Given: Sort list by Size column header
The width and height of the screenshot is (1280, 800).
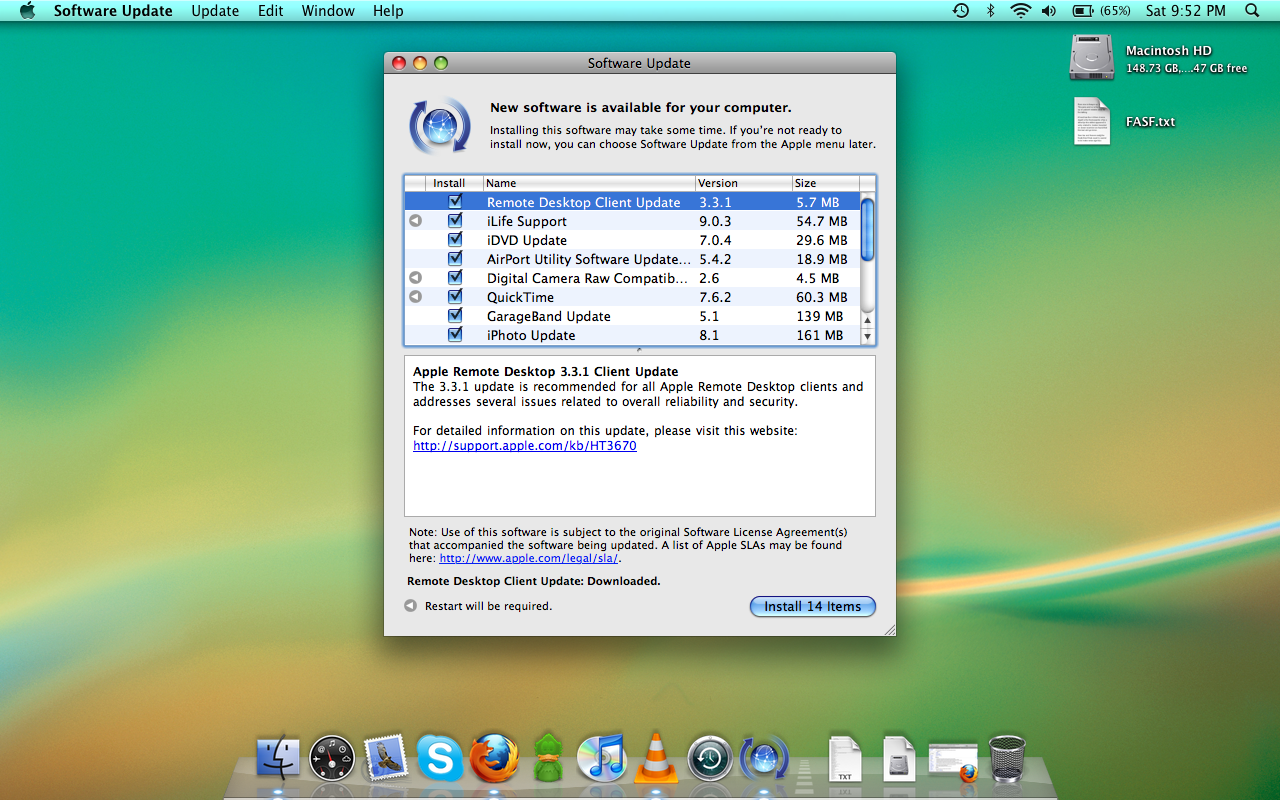Looking at the screenshot, I should click(x=825, y=183).
